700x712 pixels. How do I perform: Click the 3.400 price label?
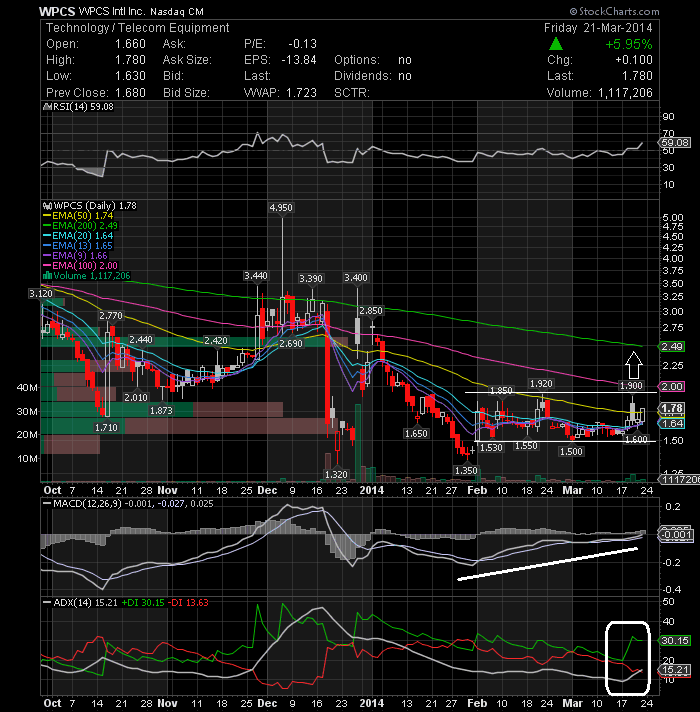[x=356, y=277]
